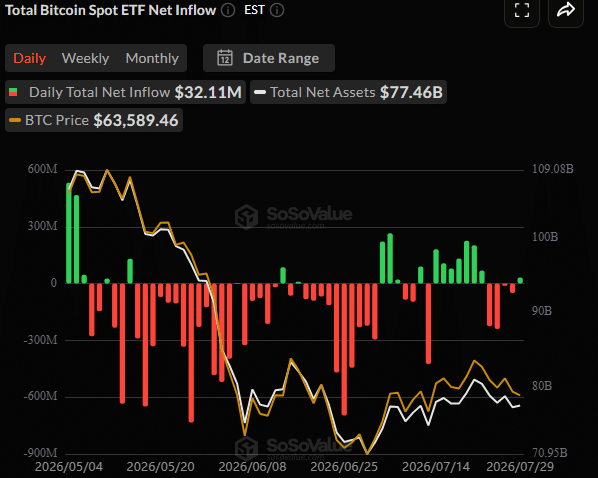Open the fullscreen chart view icon
Screen dimensions: 598x478
[522, 10]
